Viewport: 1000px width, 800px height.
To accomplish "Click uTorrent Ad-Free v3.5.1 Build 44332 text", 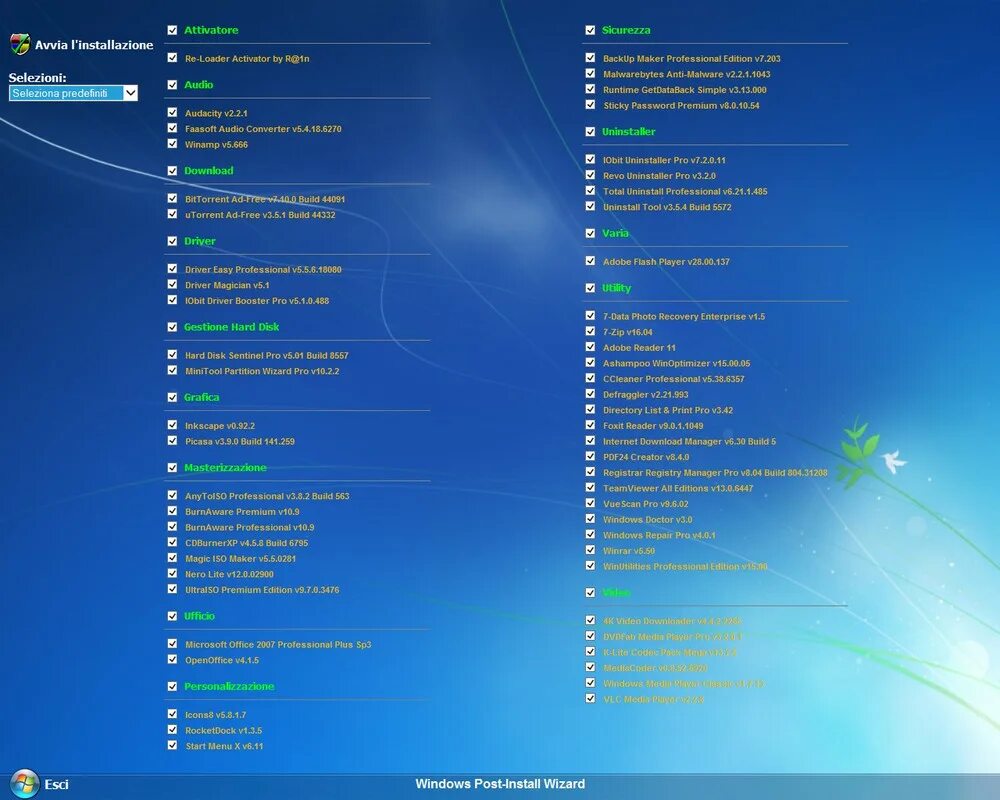I will [260, 215].
